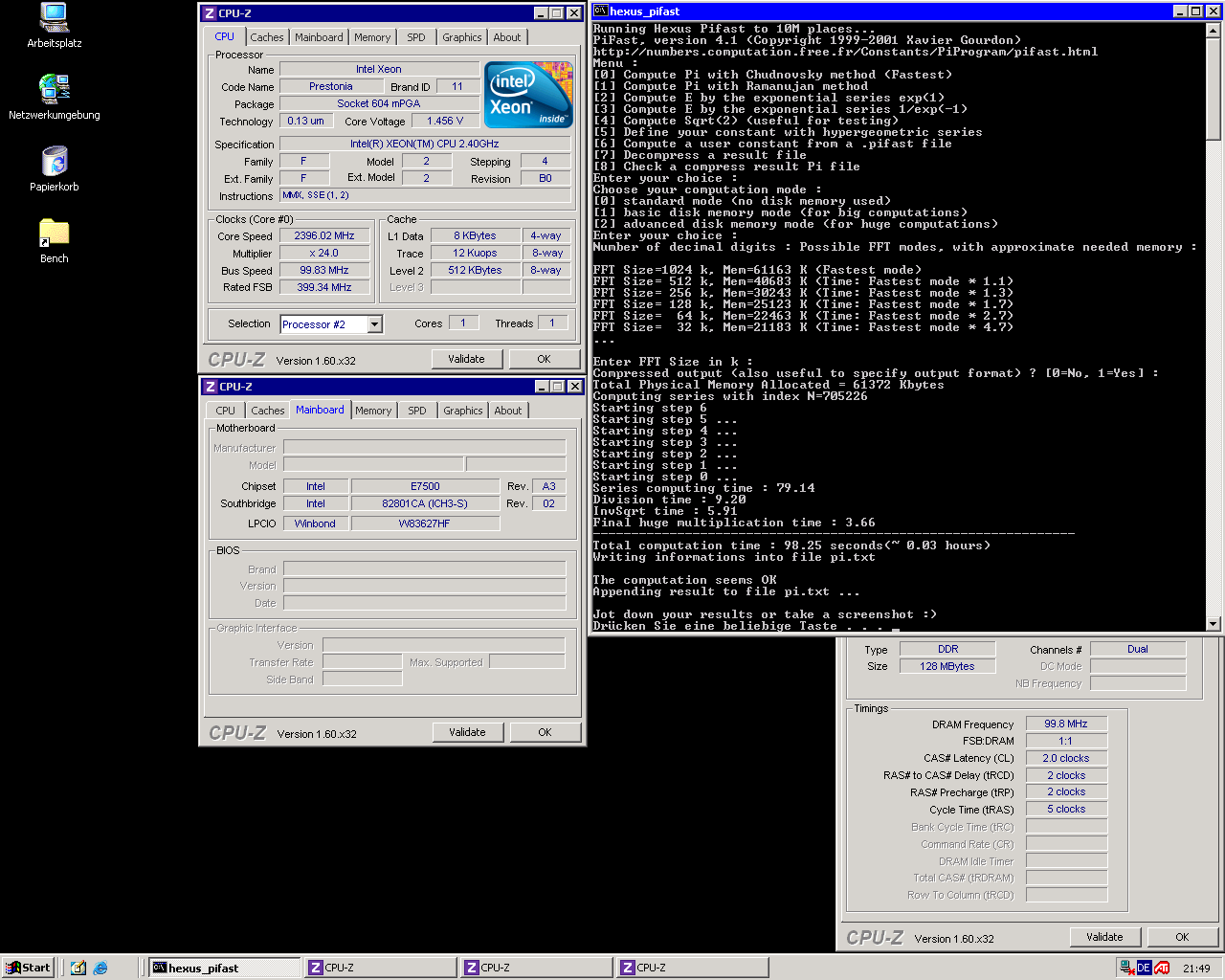Select Caches tab in the CPU-tab CPU-Z window
This screenshot has height=980, width=1225.
pyautogui.click(x=267, y=37)
